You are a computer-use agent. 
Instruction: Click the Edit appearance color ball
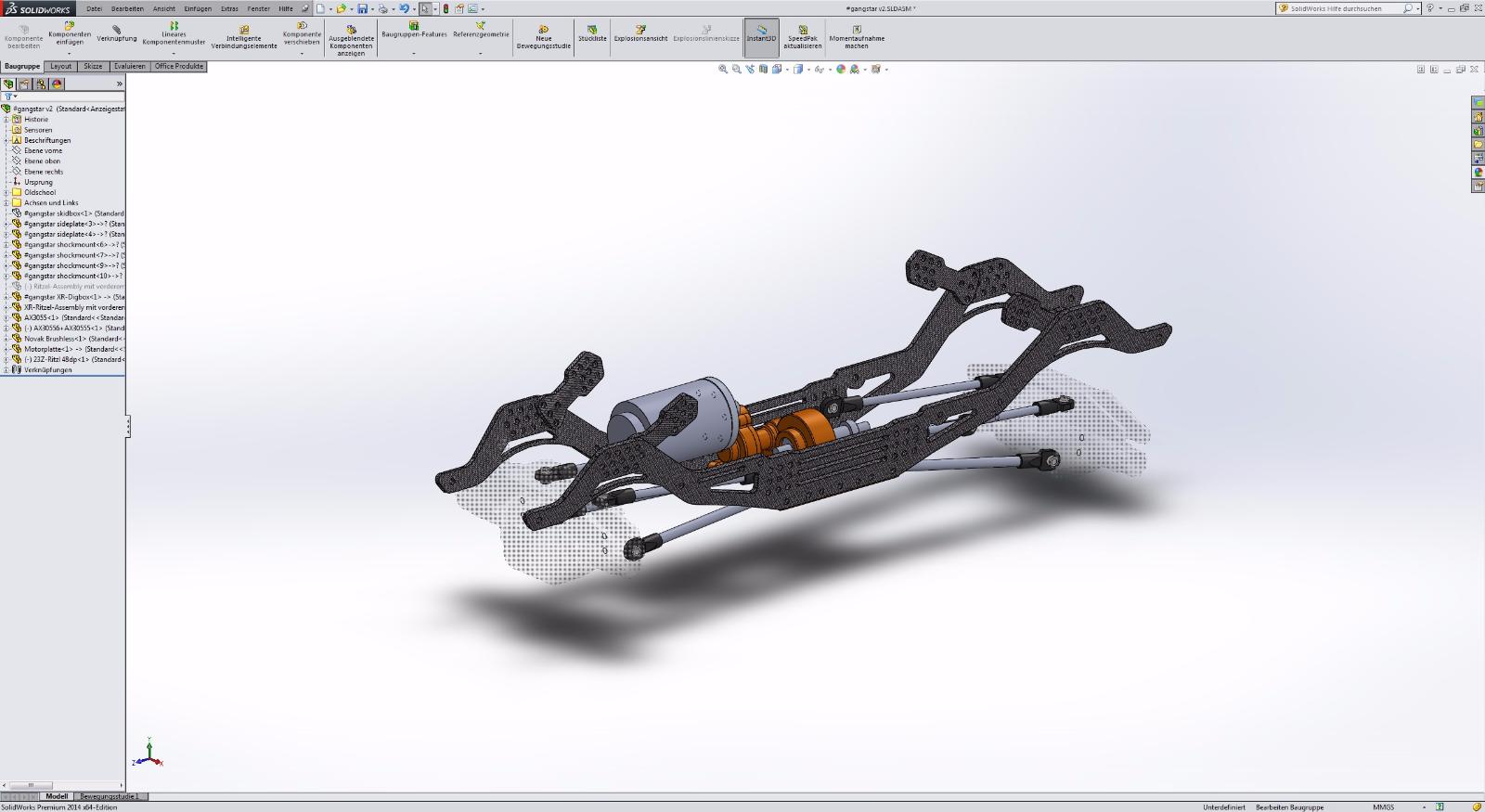coord(841,69)
